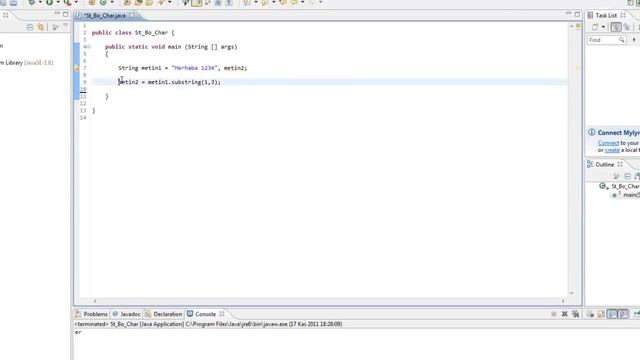Click Remove Launch icon in Console
The image size is (640, 360).
[564, 314]
